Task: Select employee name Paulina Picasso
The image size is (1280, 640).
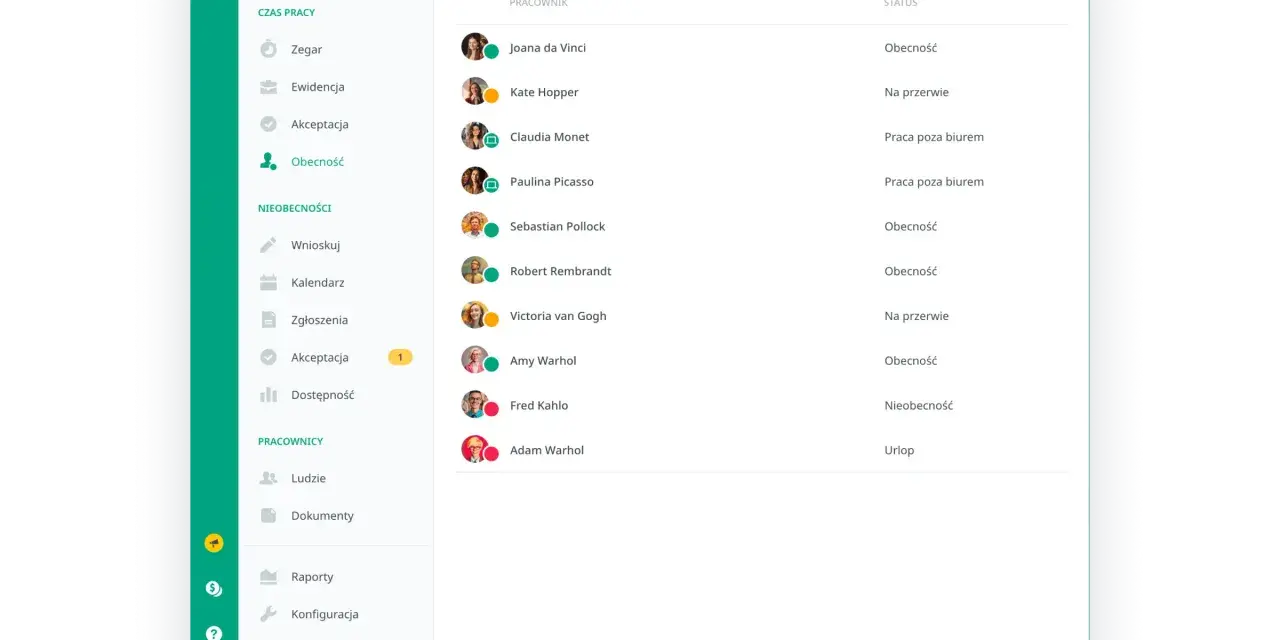Action: [x=552, y=182]
